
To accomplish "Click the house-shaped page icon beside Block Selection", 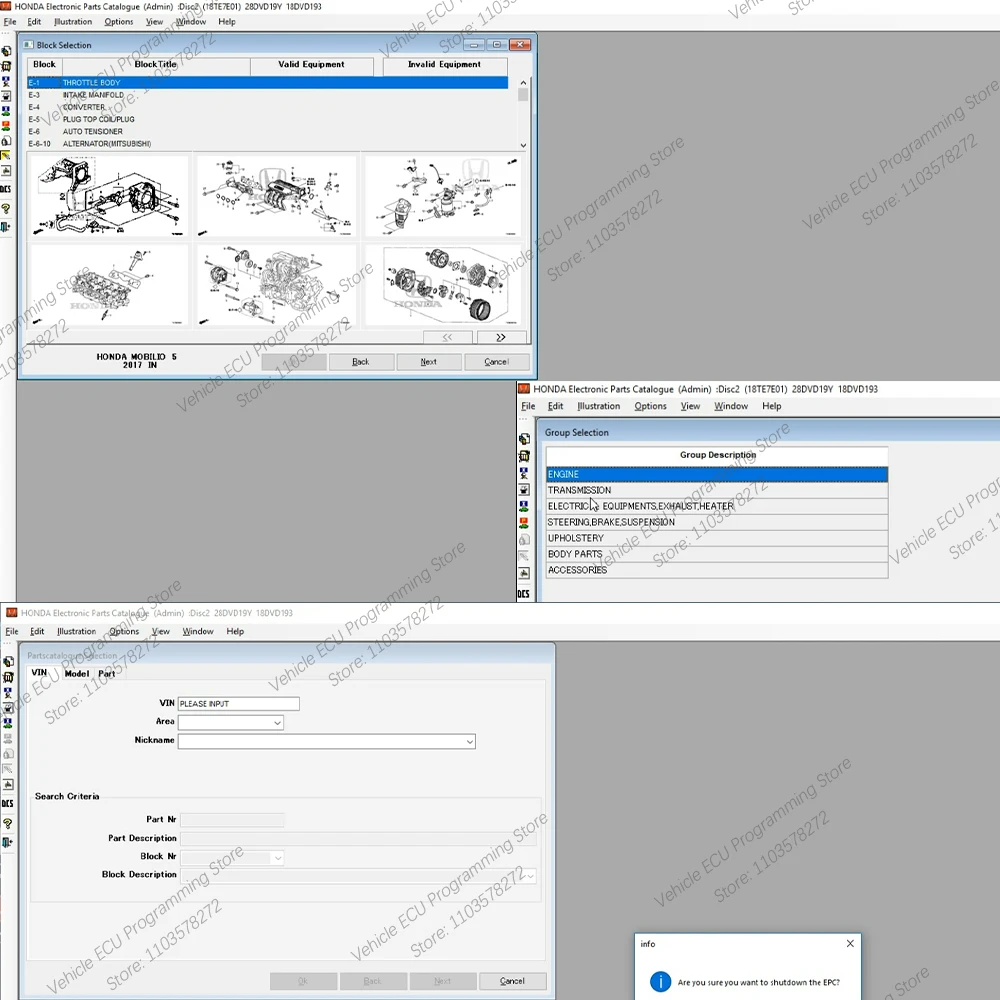I will tap(6, 141).
